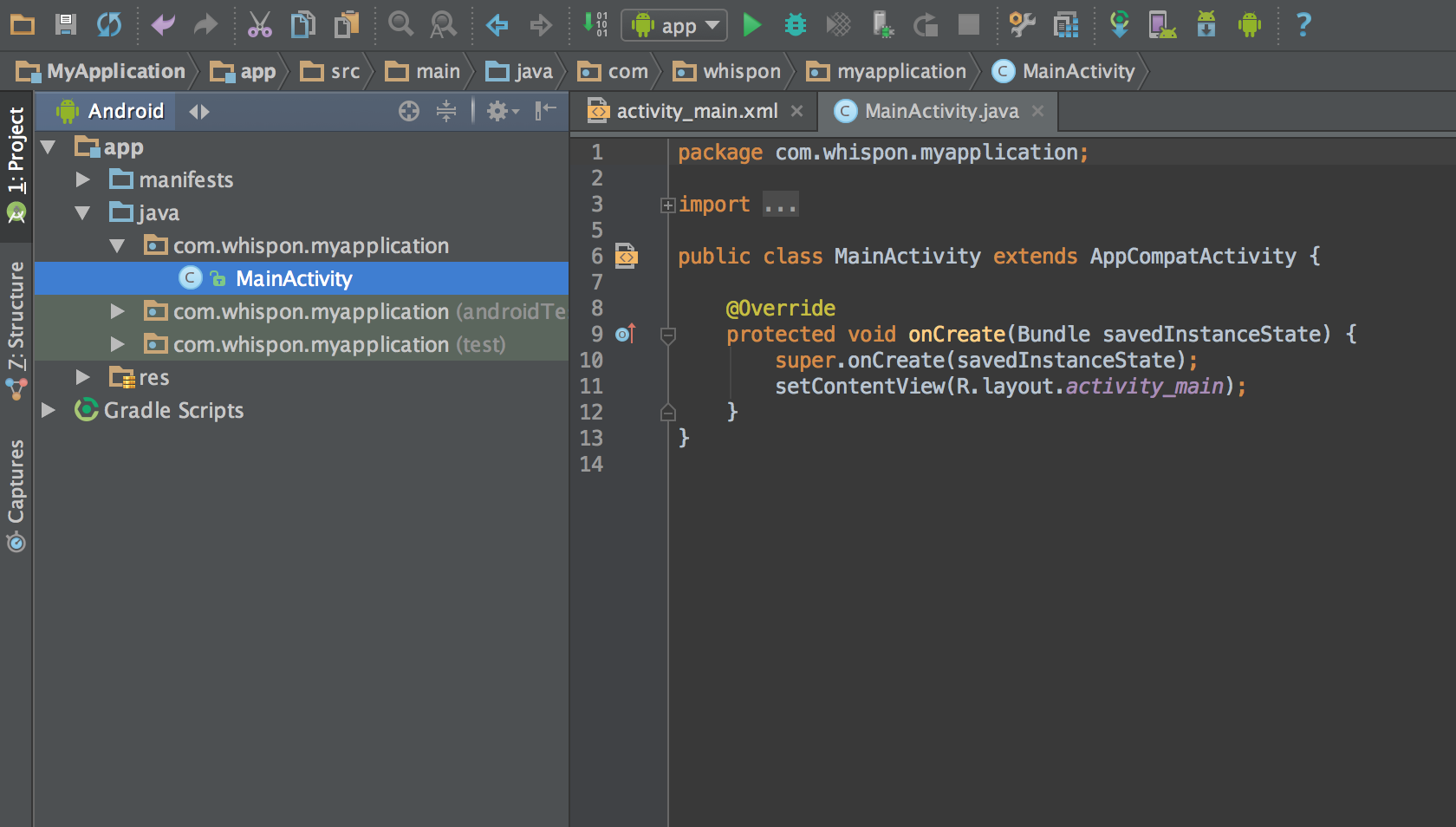The width and height of the screenshot is (1456, 827).
Task: Toggle the Captures tool window
Action: coord(16,496)
